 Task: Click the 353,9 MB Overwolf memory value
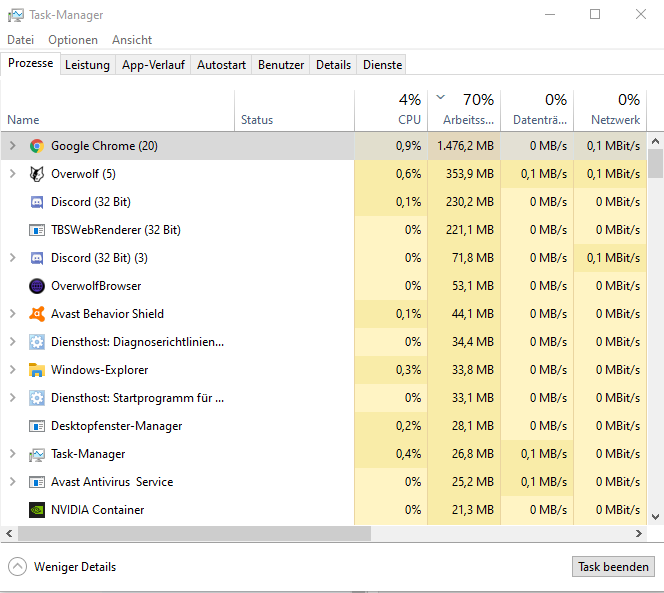click(x=470, y=174)
